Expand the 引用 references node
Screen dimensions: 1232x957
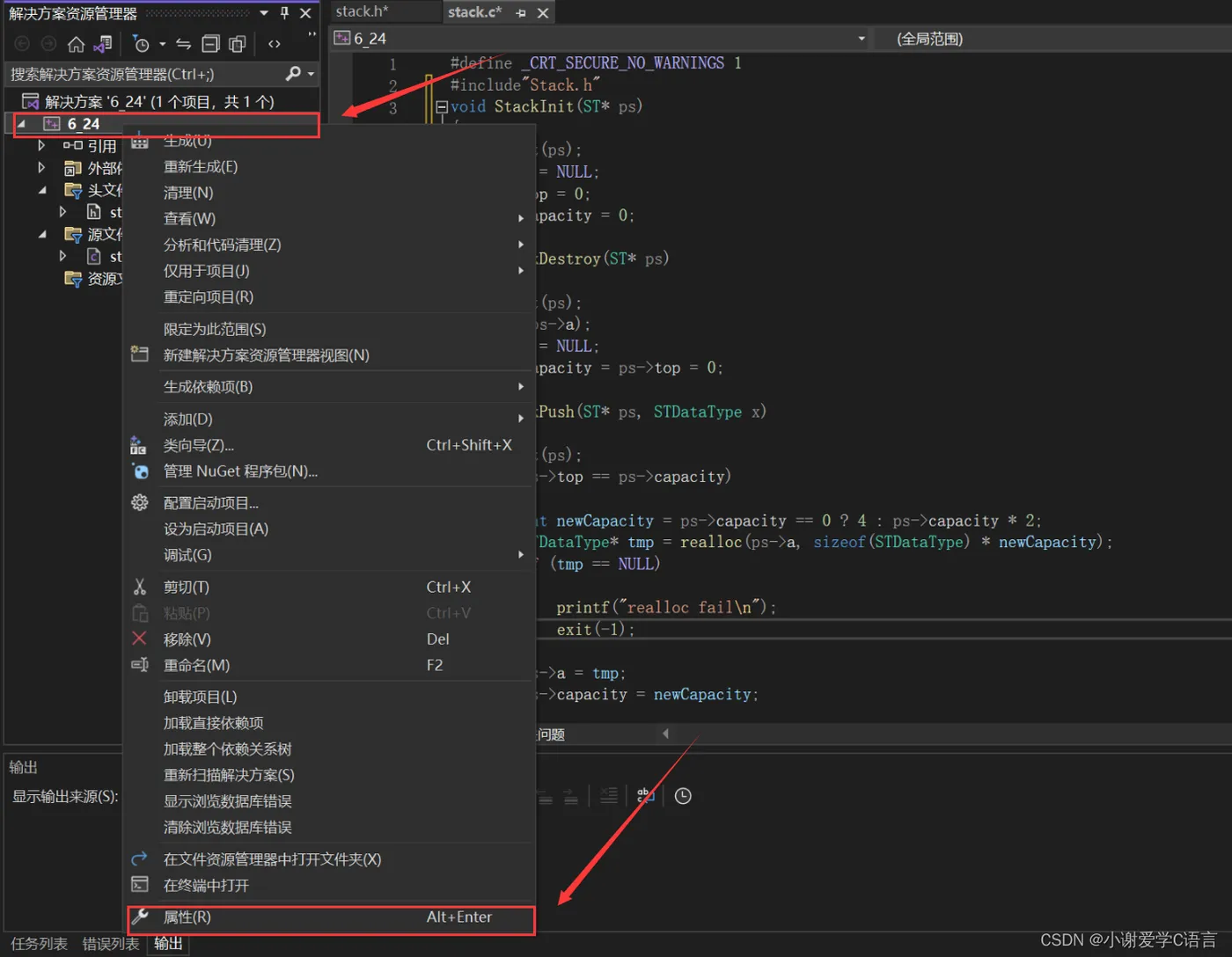point(41,145)
